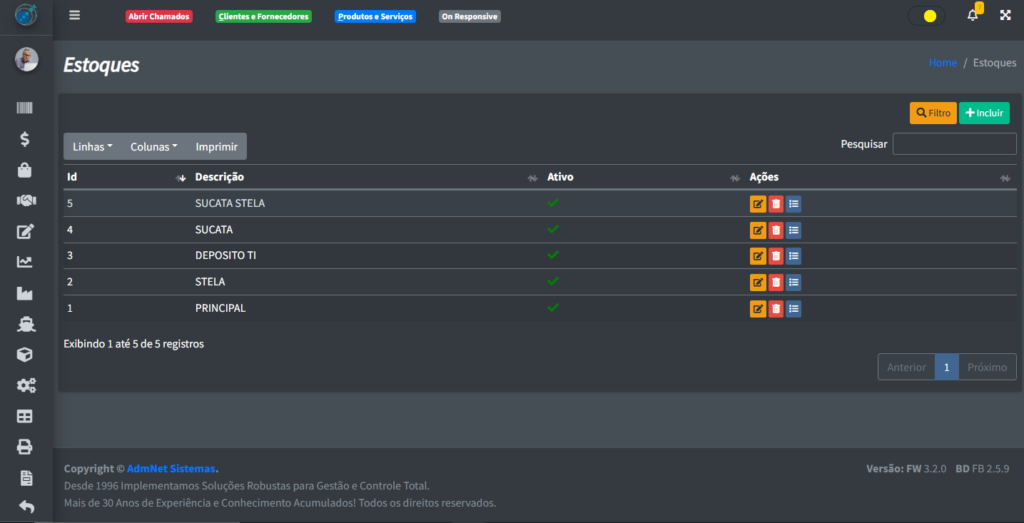
Task: Toggle the sidebar with the hamburger icon
Action: point(74,16)
